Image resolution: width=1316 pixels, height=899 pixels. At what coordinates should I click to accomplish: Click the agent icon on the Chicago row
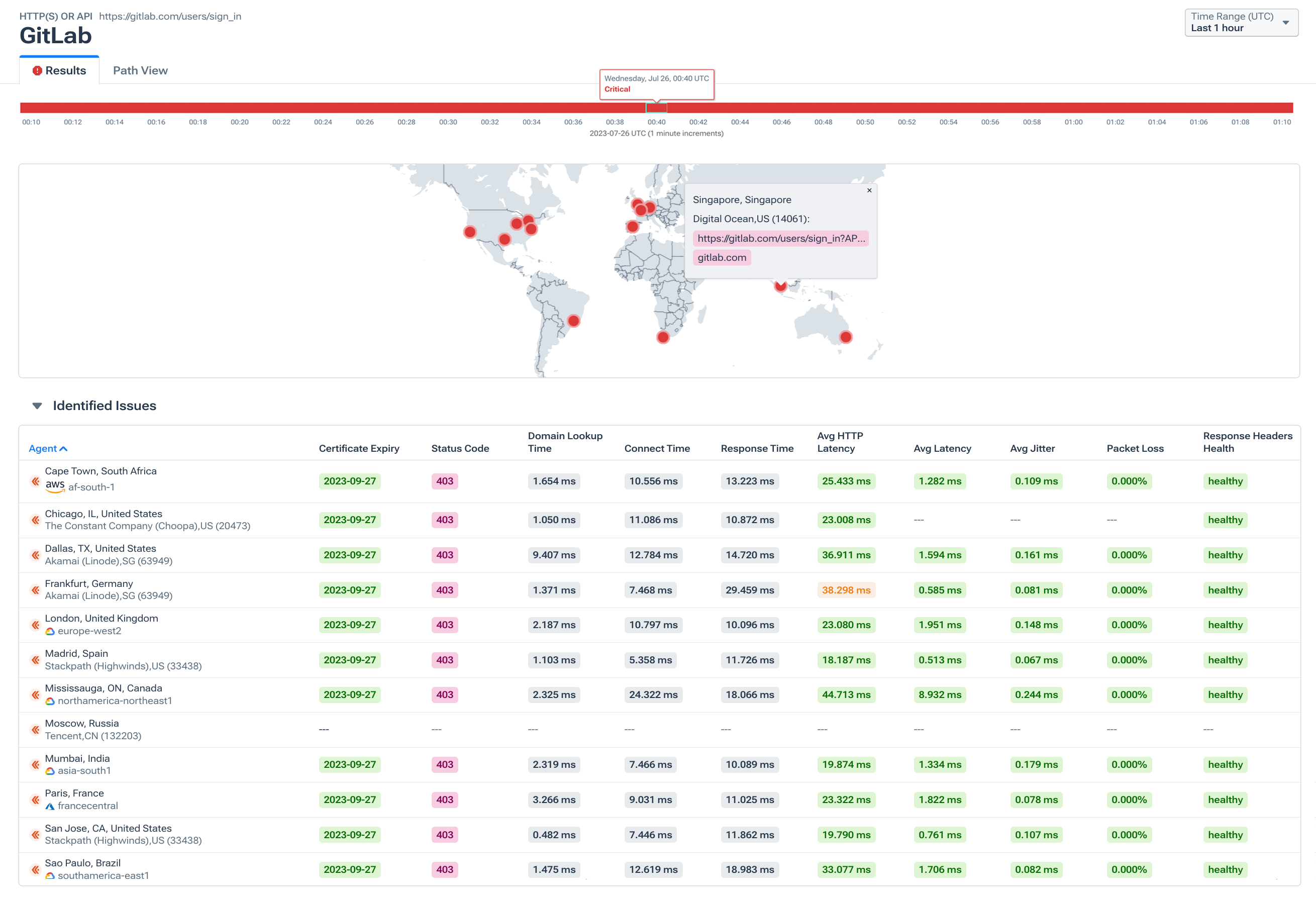[x=35, y=520]
